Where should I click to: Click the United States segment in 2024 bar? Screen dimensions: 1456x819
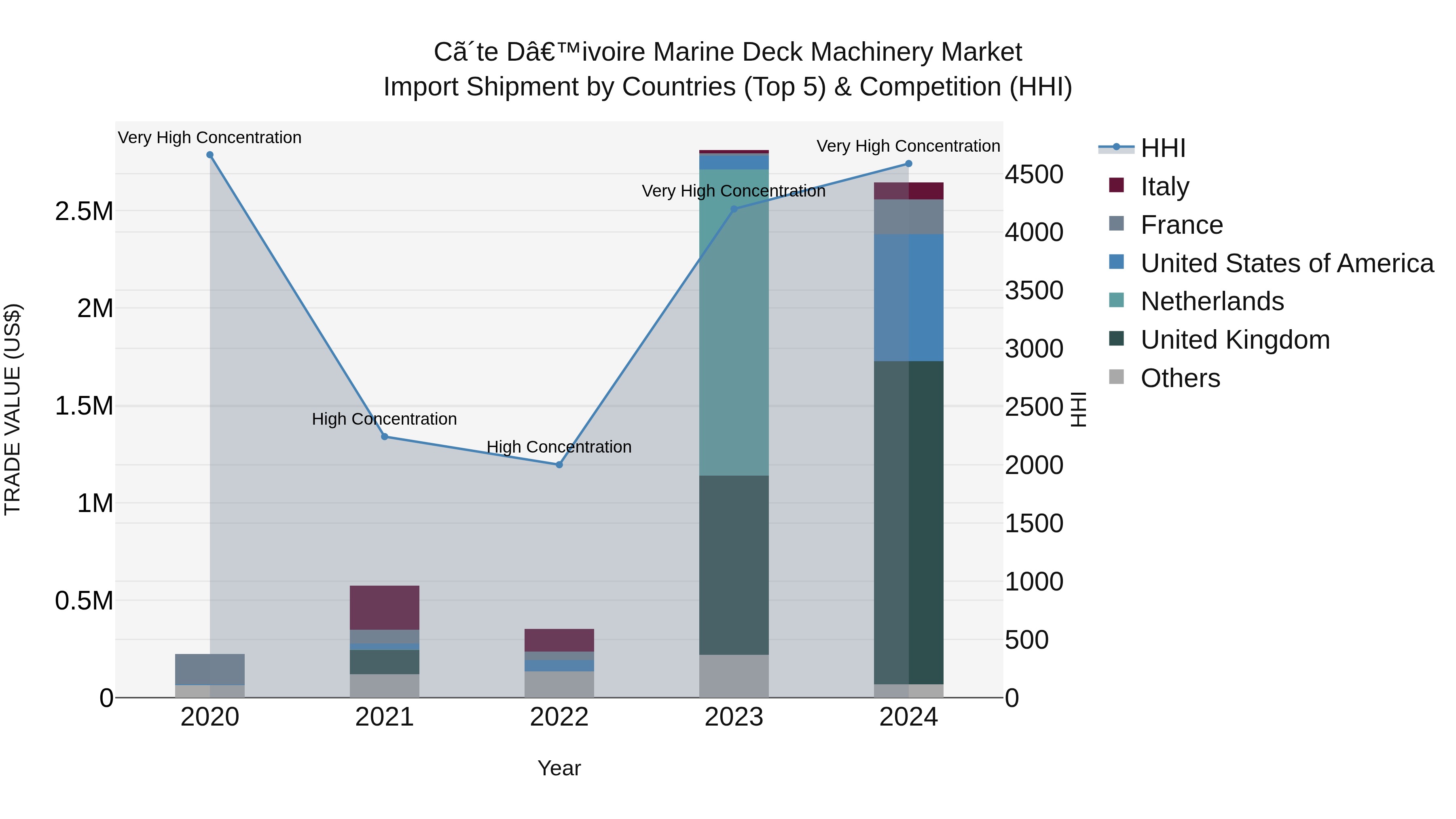[908, 297]
